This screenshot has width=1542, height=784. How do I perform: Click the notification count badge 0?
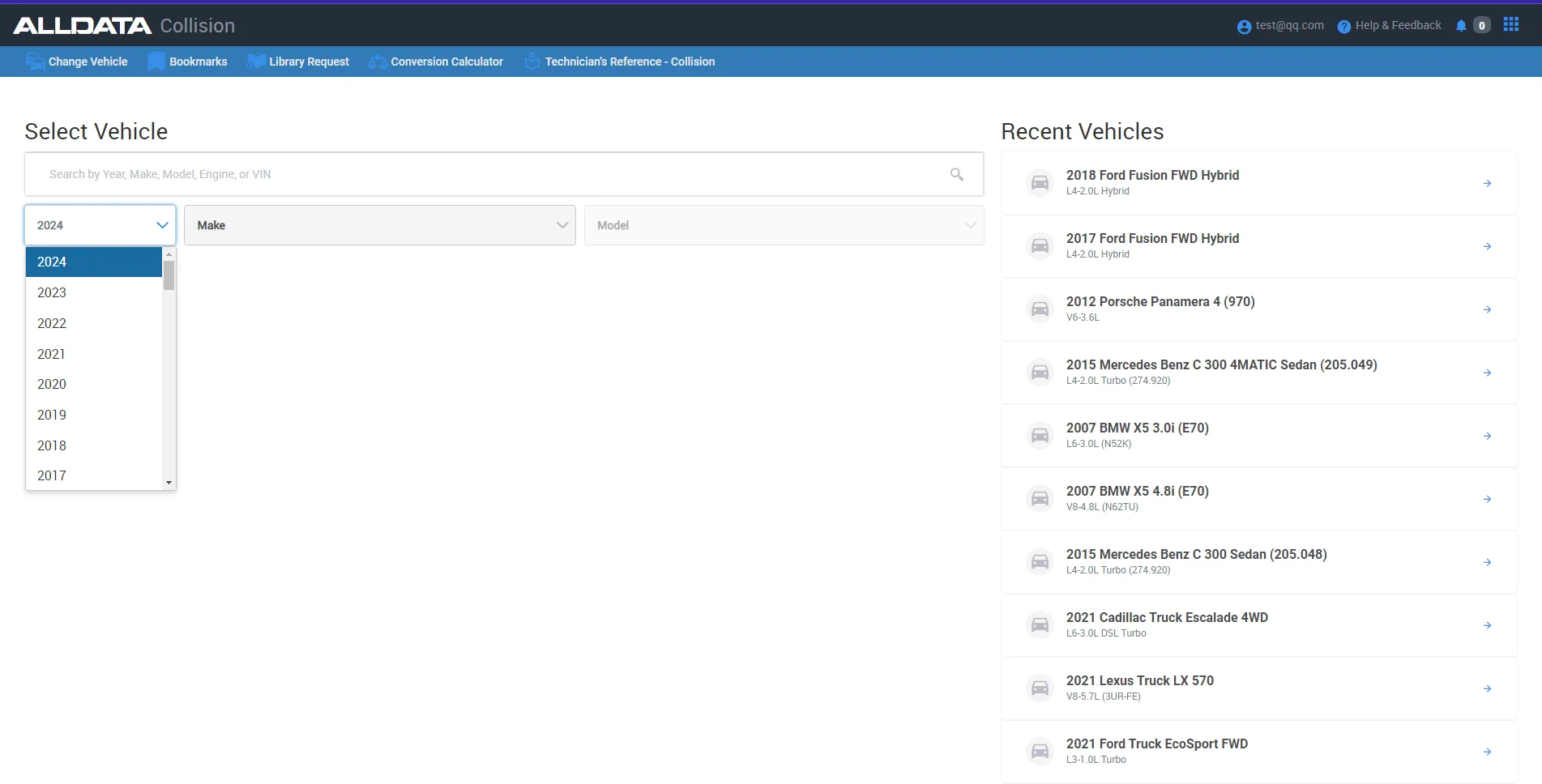1481,26
